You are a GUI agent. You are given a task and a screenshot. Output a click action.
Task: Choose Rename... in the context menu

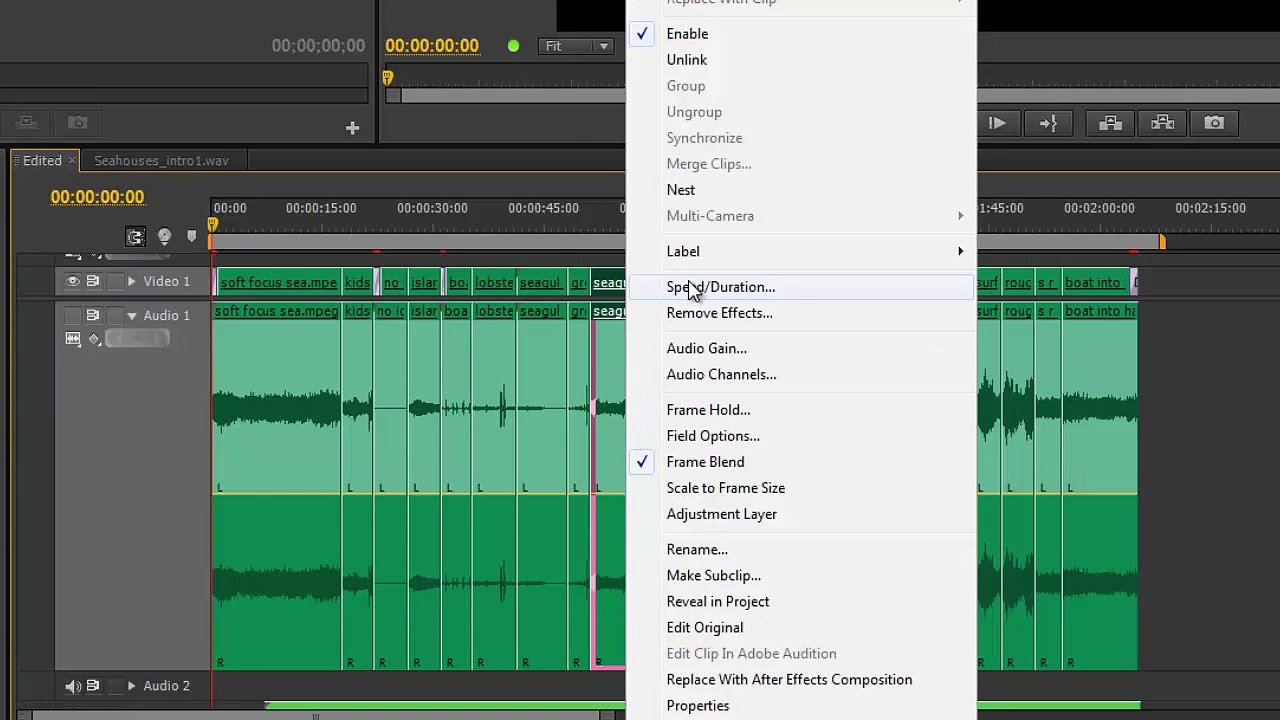pos(800,550)
